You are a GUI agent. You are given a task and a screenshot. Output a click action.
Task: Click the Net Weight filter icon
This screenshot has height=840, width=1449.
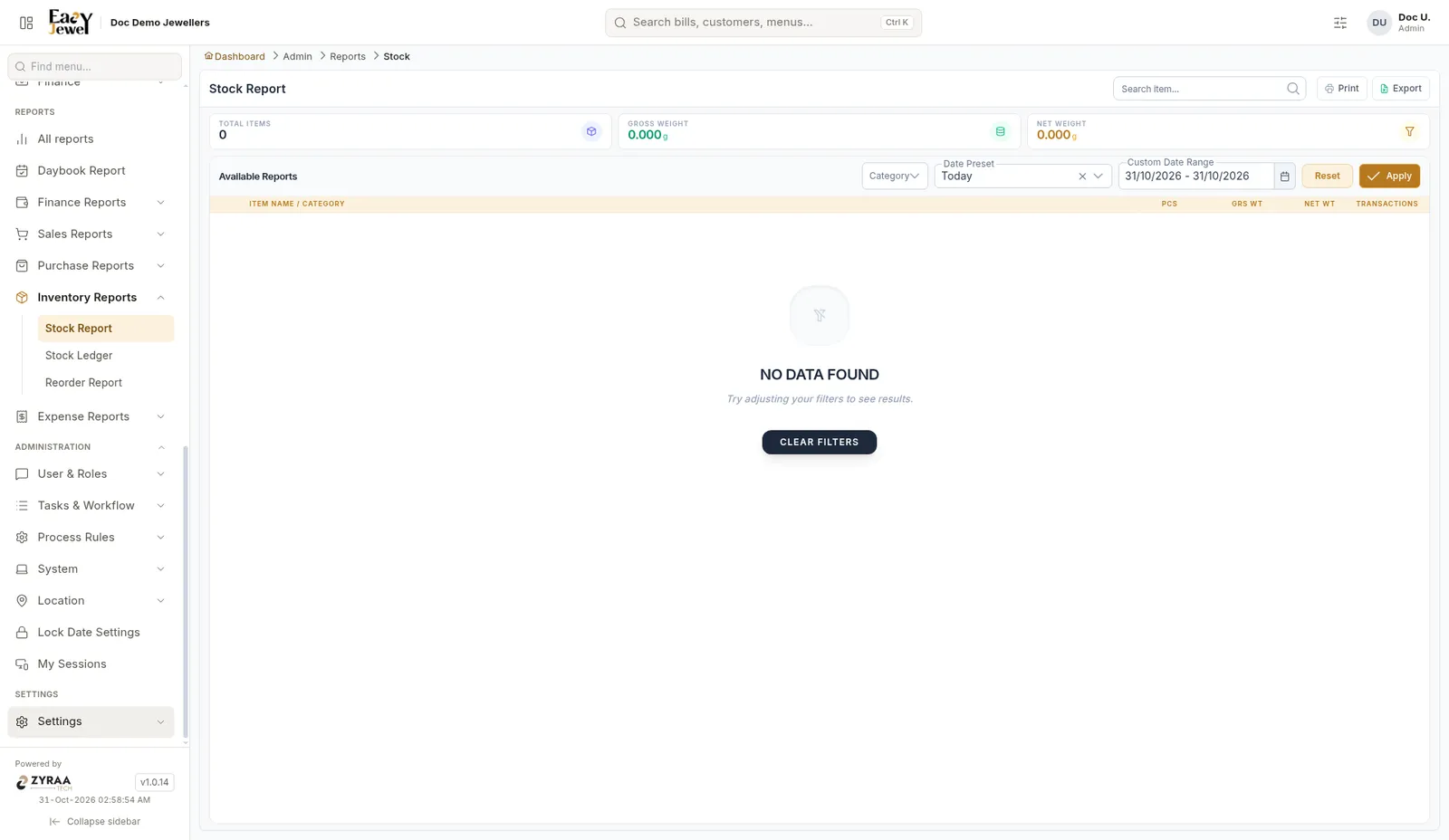(x=1409, y=131)
